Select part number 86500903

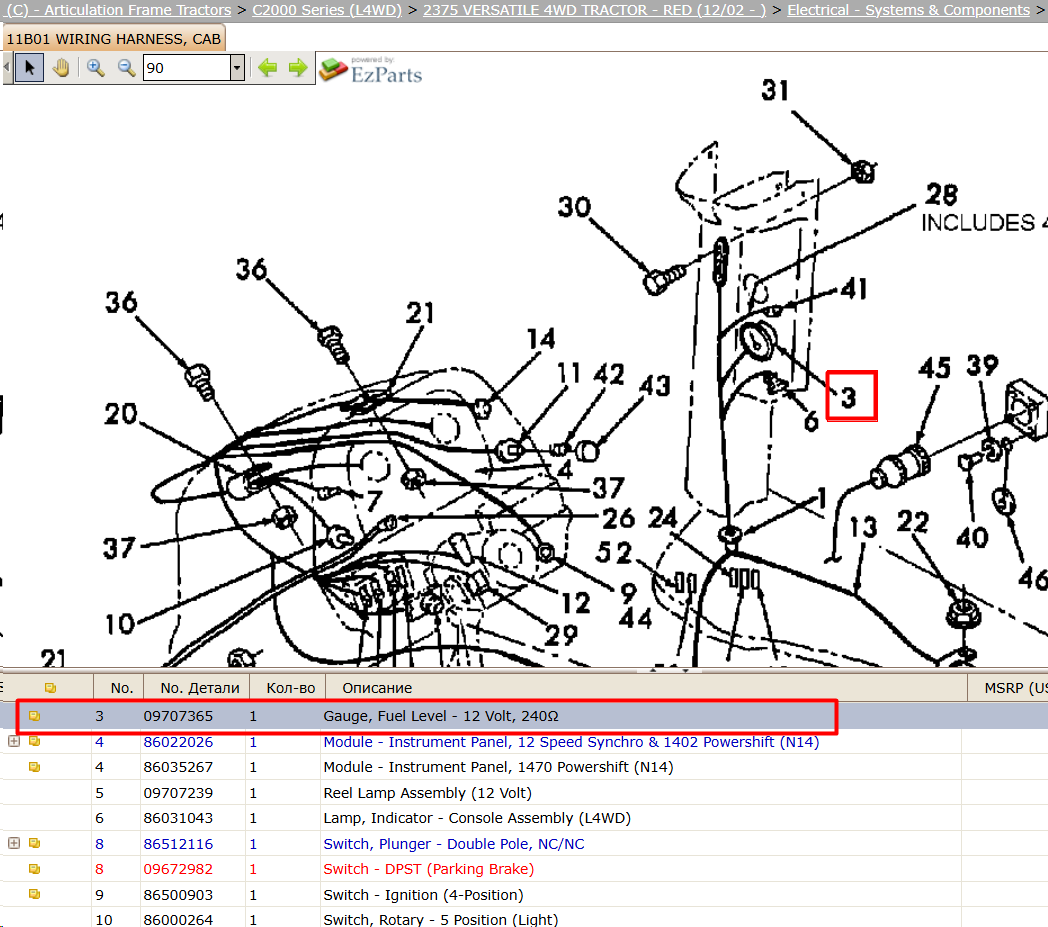tap(178, 895)
